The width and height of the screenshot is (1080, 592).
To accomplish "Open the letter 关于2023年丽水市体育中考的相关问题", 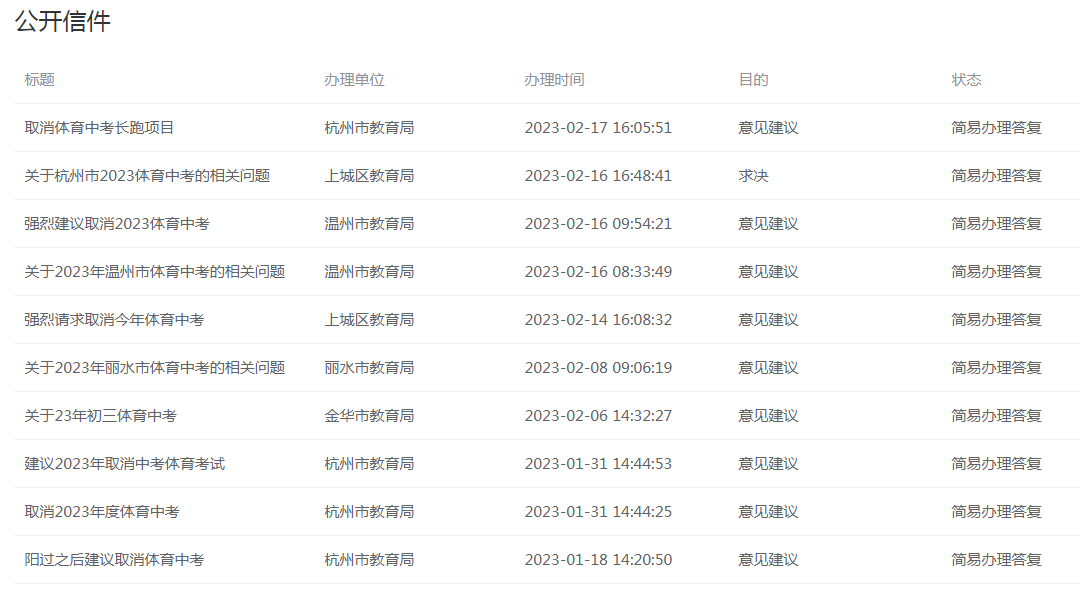I will [155, 367].
